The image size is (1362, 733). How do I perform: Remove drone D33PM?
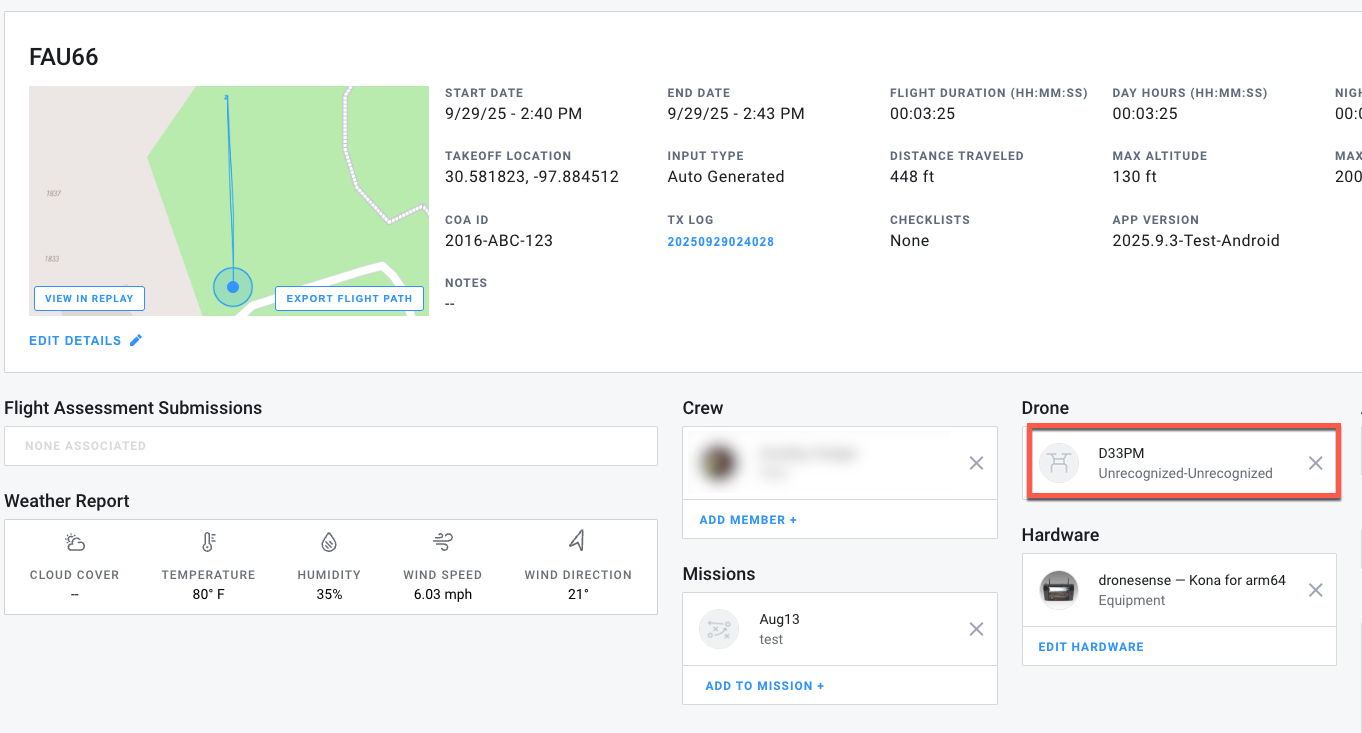(x=1315, y=463)
